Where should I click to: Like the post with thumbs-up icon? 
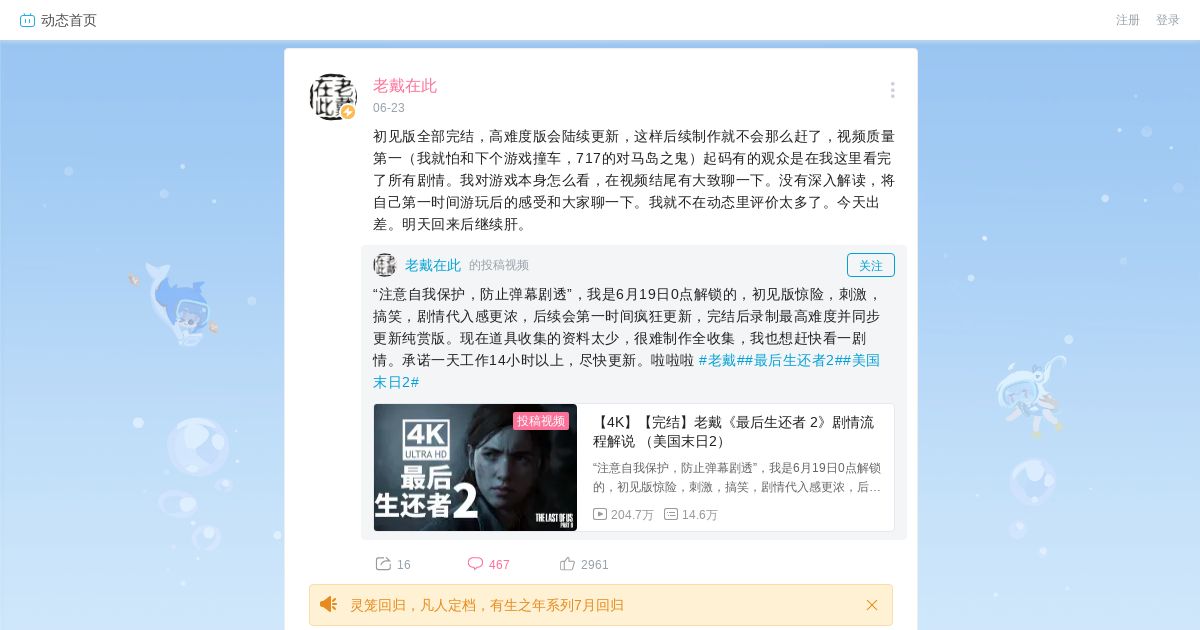click(567, 564)
